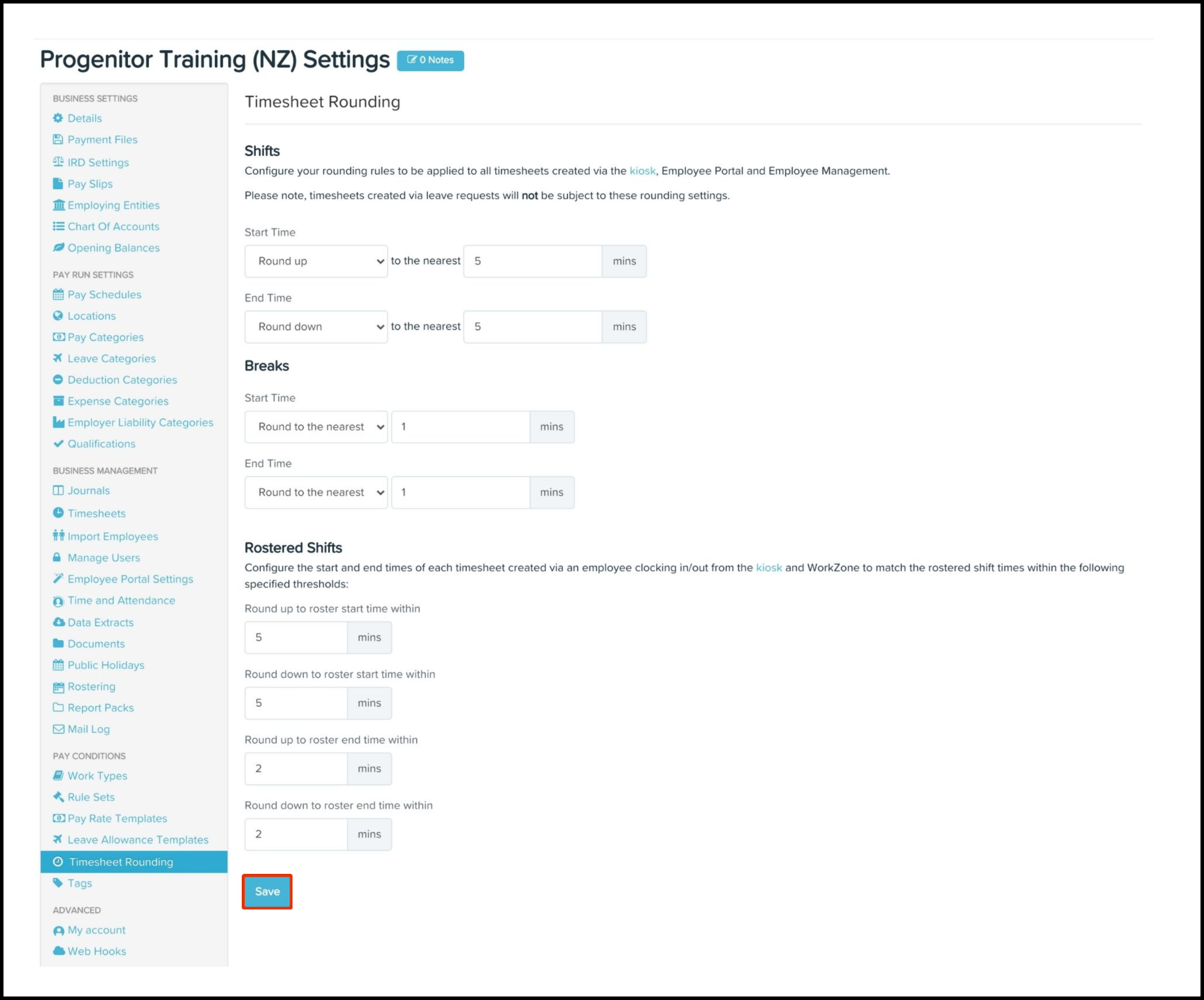The height and width of the screenshot is (1000, 1204).
Task: Click the bank icon for Employing Entities
Action: click(x=58, y=205)
